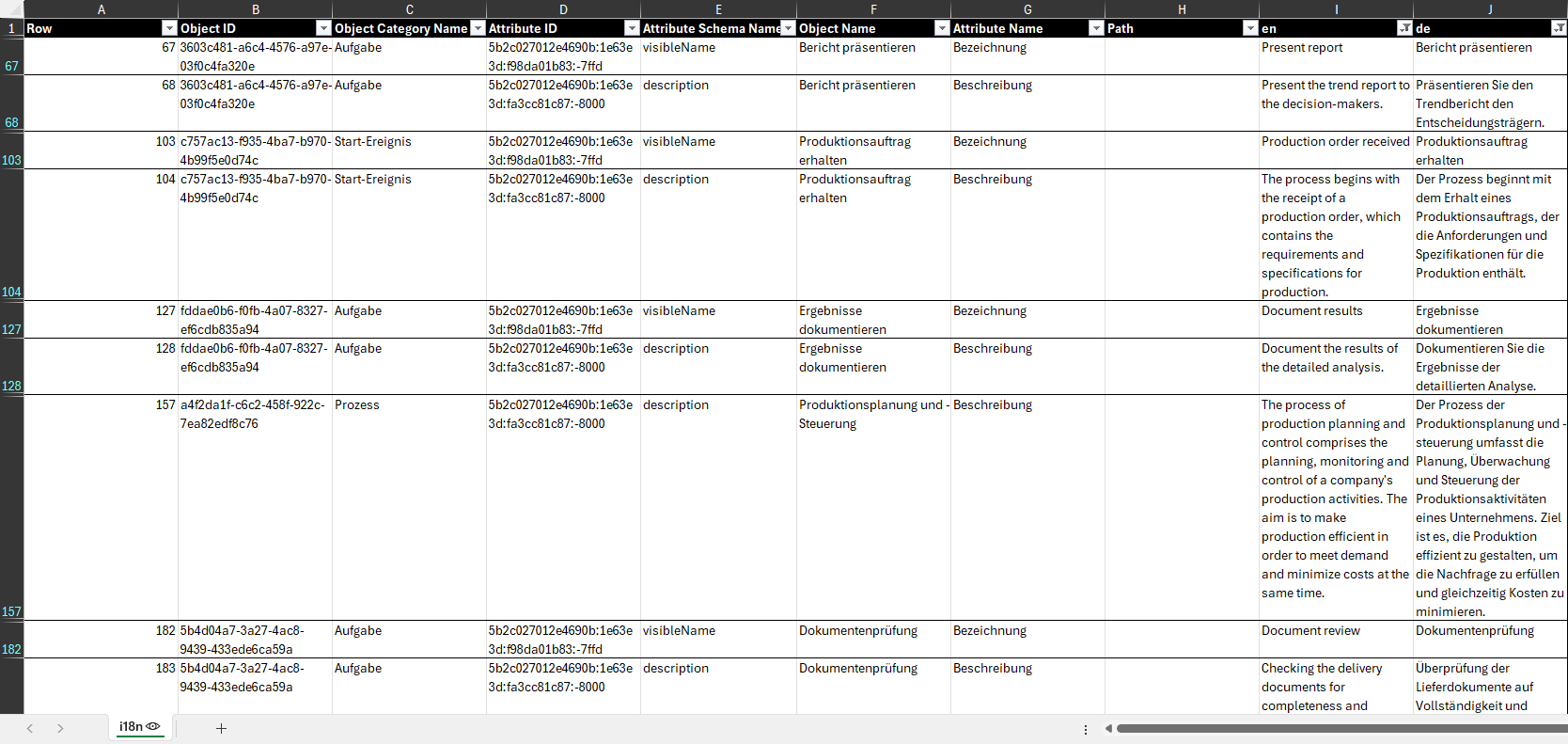Select column H header
The height and width of the screenshot is (744, 1568).
pyautogui.click(x=1183, y=9)
